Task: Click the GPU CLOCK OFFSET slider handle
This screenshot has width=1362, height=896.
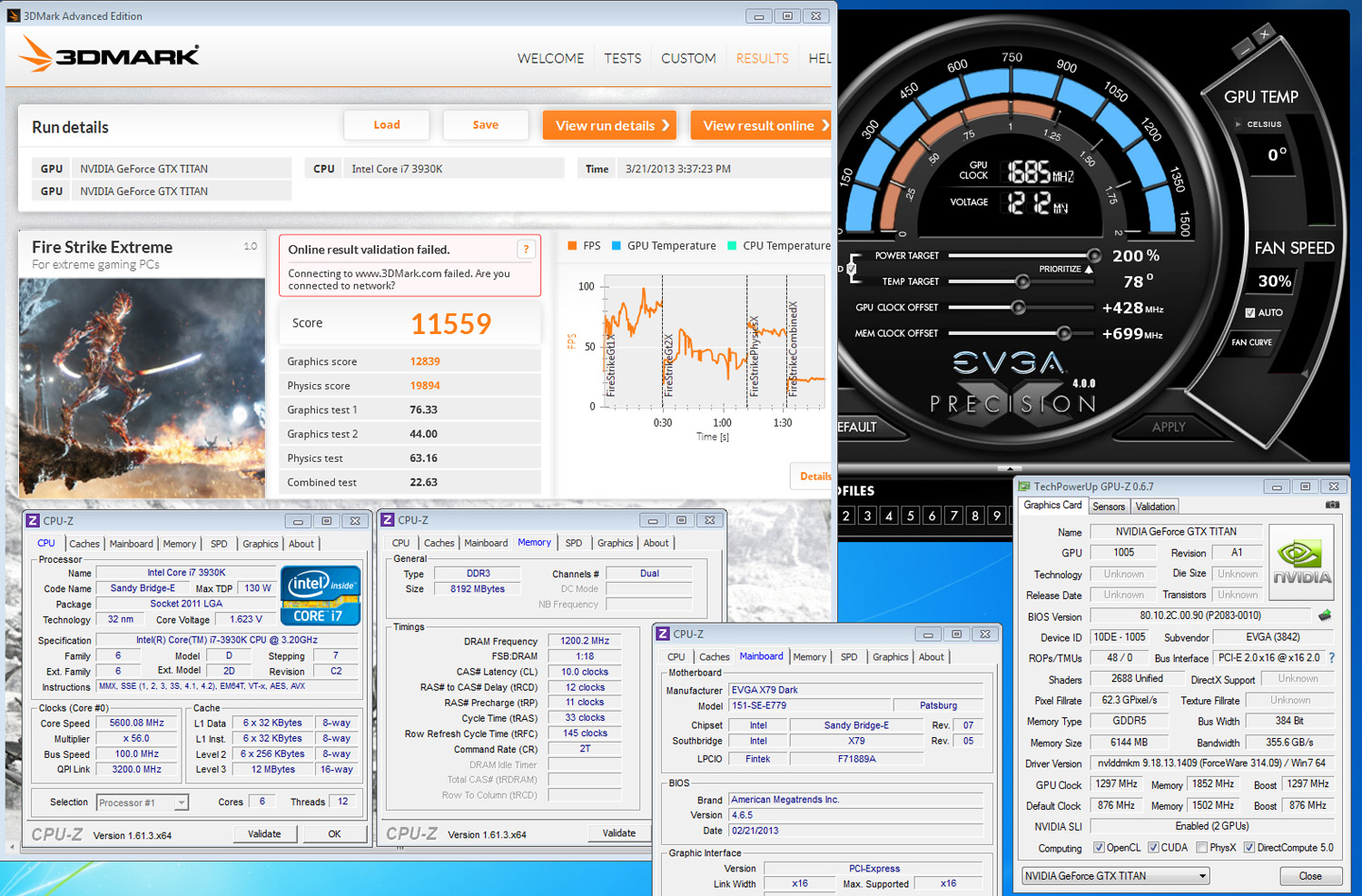Action: pyautogui.click(x=1019, y=308)
